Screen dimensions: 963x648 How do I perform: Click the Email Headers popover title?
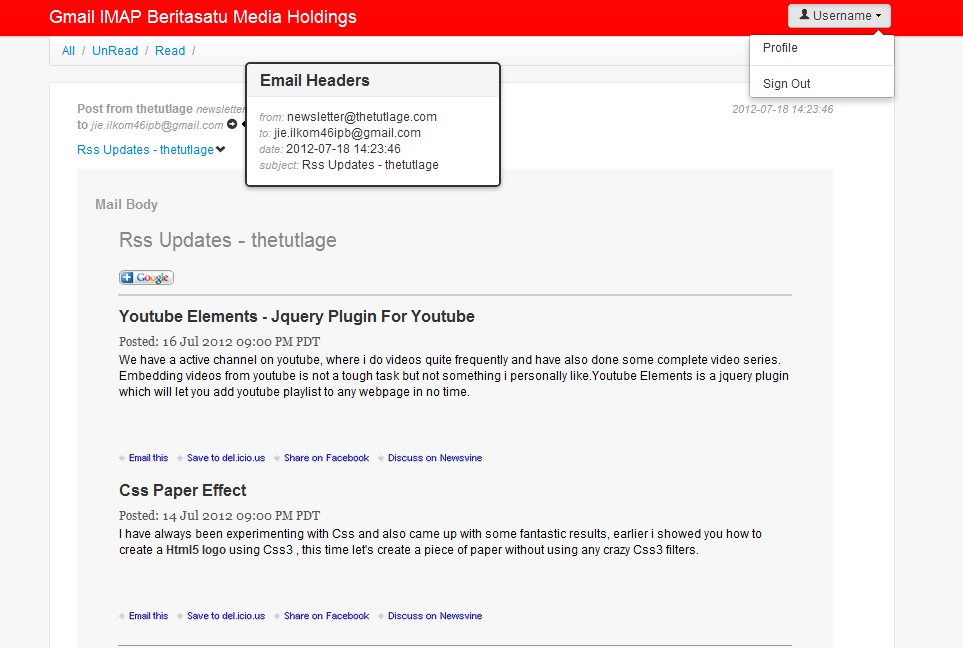(314, 80)
